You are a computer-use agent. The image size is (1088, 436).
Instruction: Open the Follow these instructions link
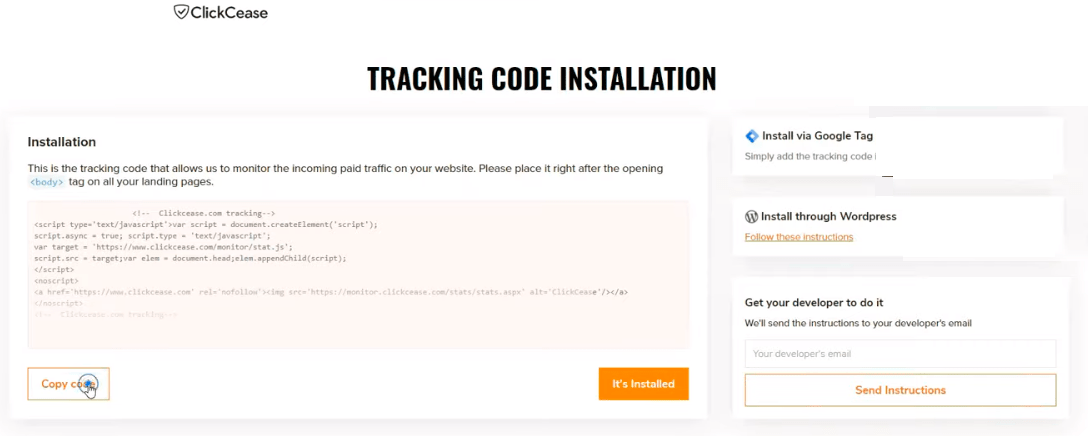pos(799,237)
